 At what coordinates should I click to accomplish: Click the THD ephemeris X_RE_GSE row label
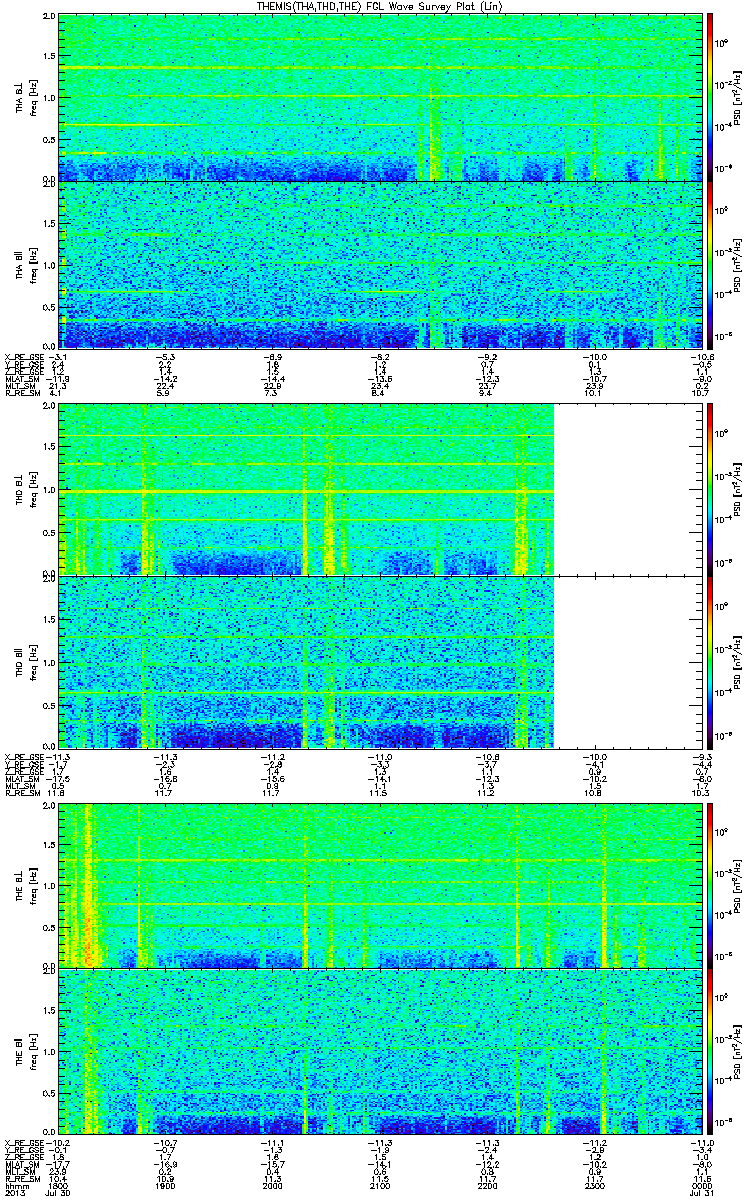25,755
